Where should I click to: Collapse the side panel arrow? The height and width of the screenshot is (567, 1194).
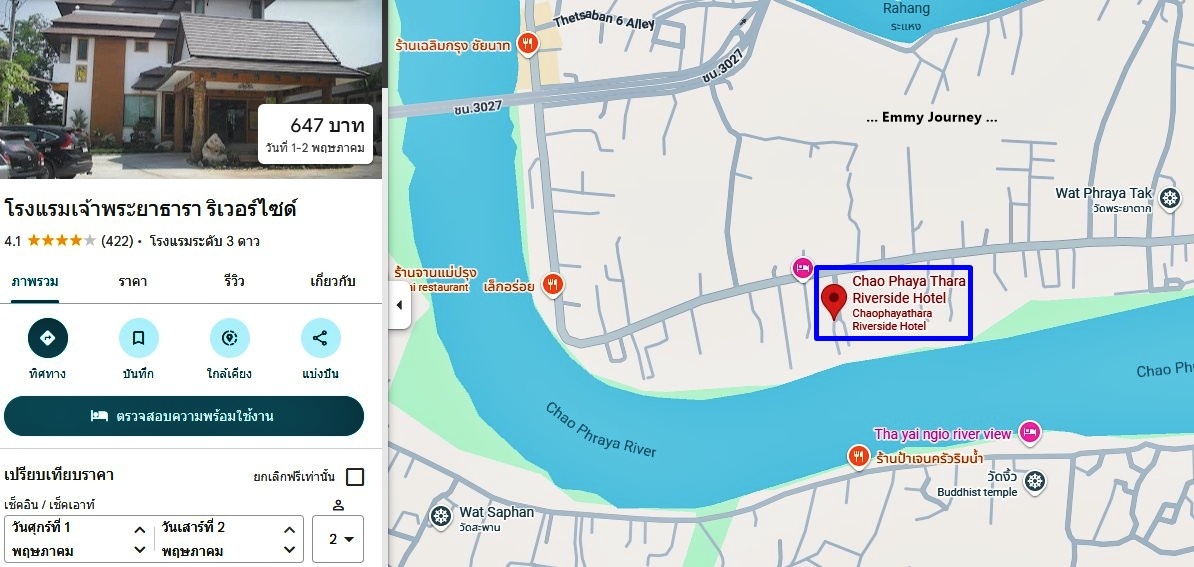(400, 305)
